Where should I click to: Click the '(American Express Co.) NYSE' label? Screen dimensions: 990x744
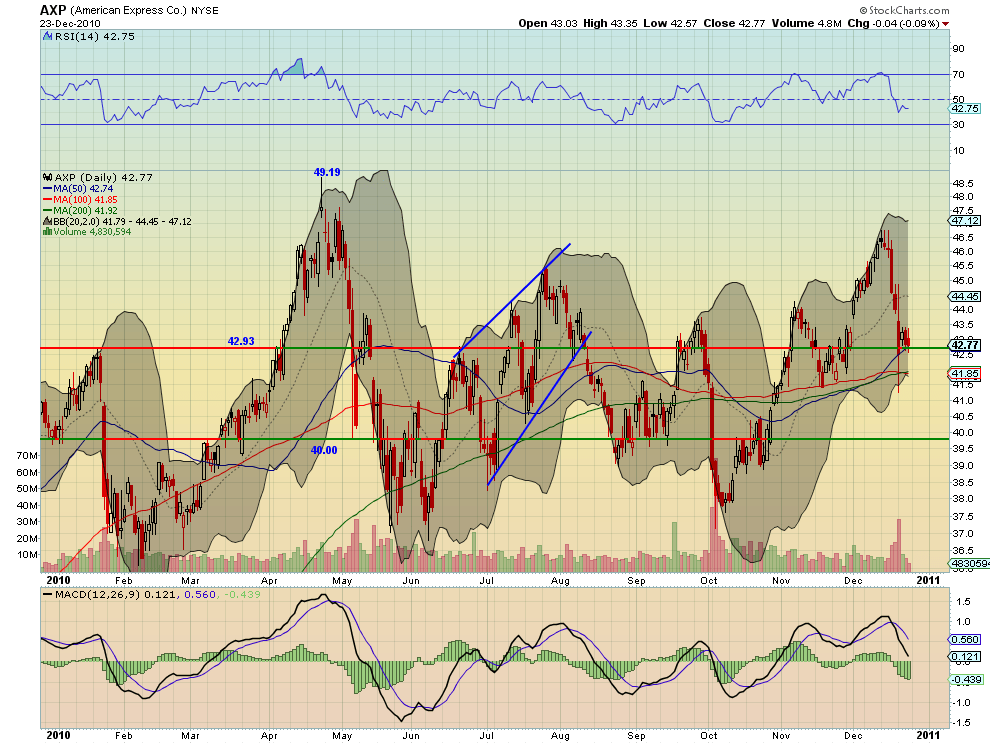coord(145,11)
